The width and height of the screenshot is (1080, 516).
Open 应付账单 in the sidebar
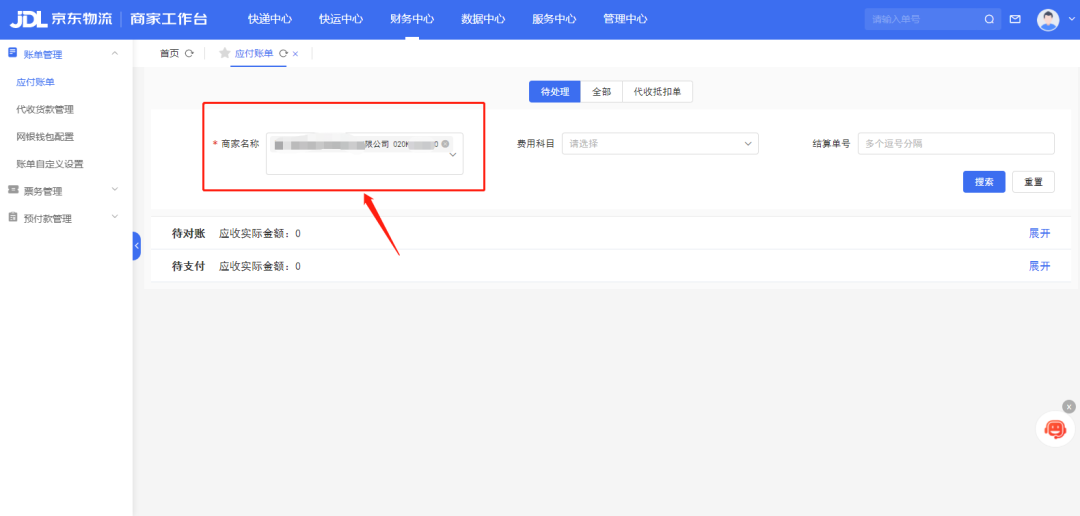tap(35, 82)
